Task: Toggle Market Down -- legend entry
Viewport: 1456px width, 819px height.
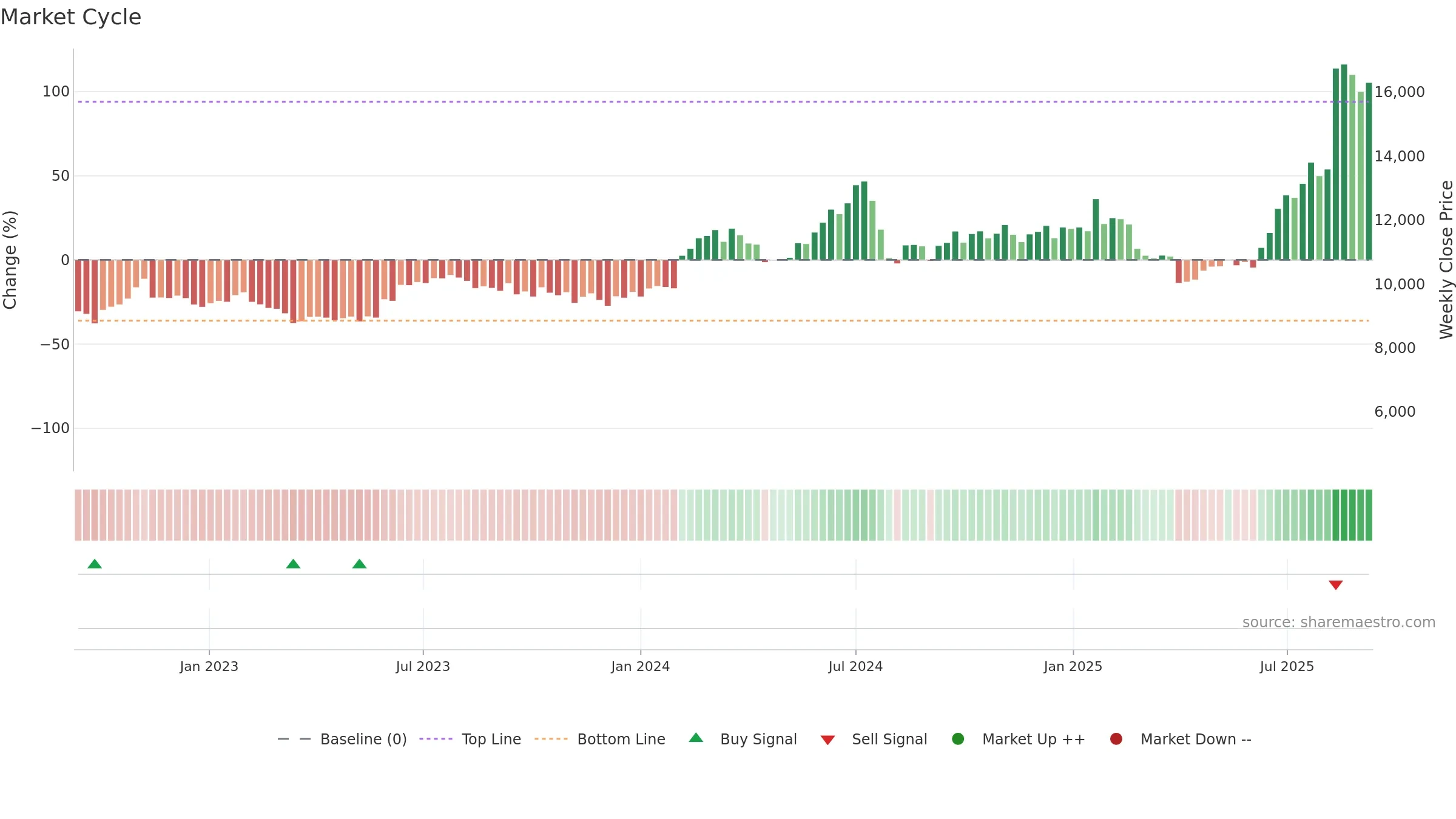Action: click(x=1181, y=739)
